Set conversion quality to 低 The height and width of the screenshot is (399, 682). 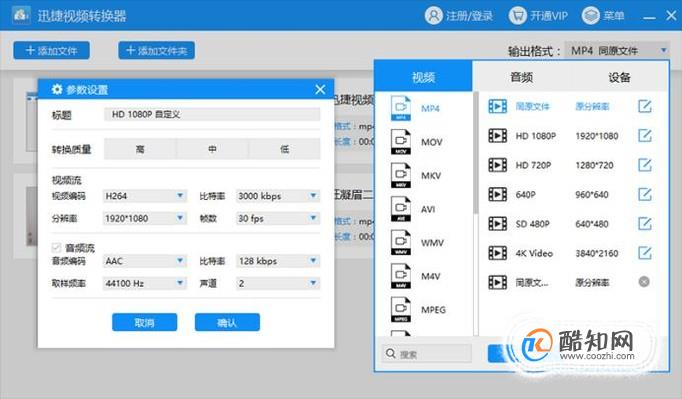point(284,149)
